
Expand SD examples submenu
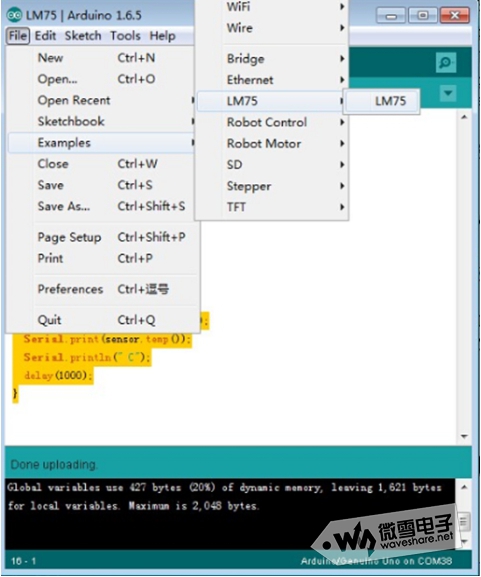click(272, 164)
